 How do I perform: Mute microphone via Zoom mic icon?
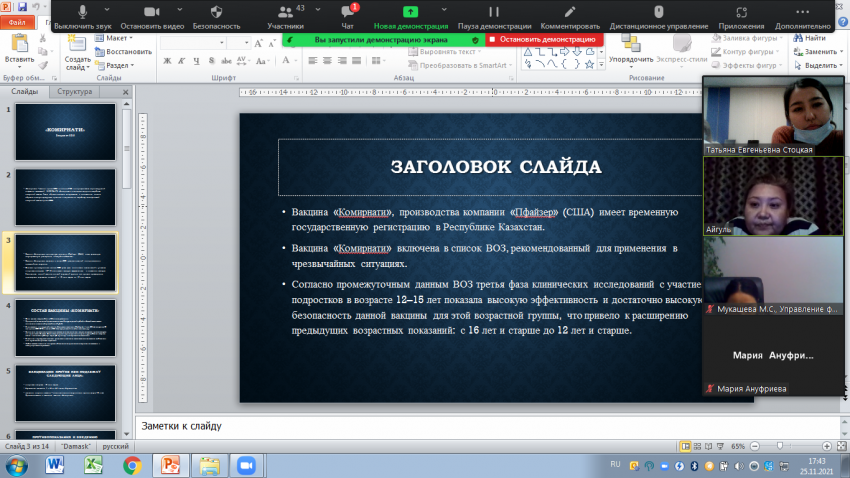(x=82, y=12)
